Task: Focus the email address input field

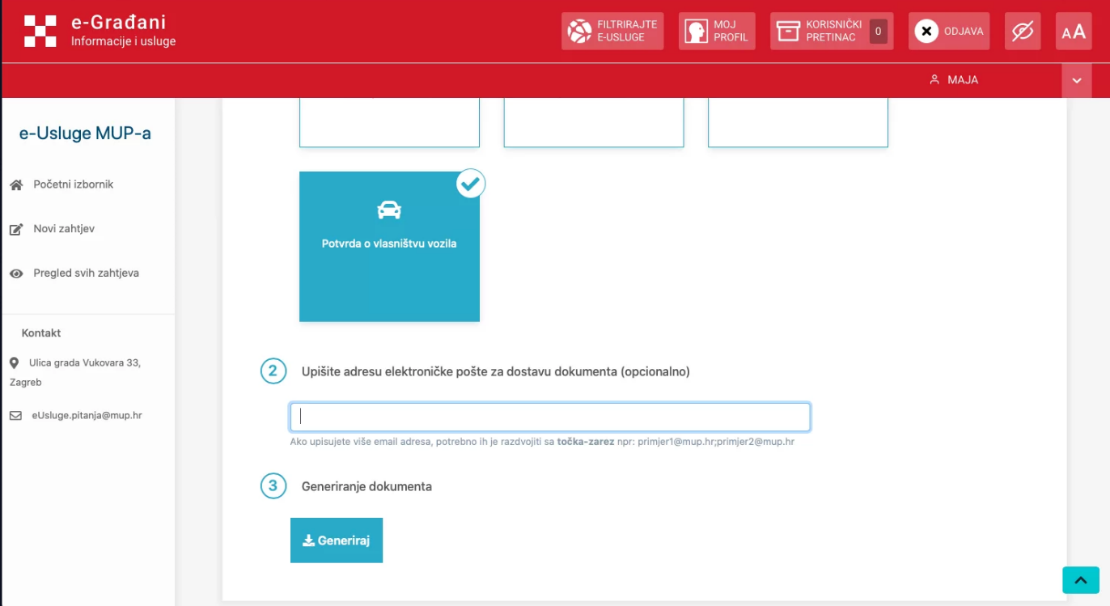Action: [549, 417]
